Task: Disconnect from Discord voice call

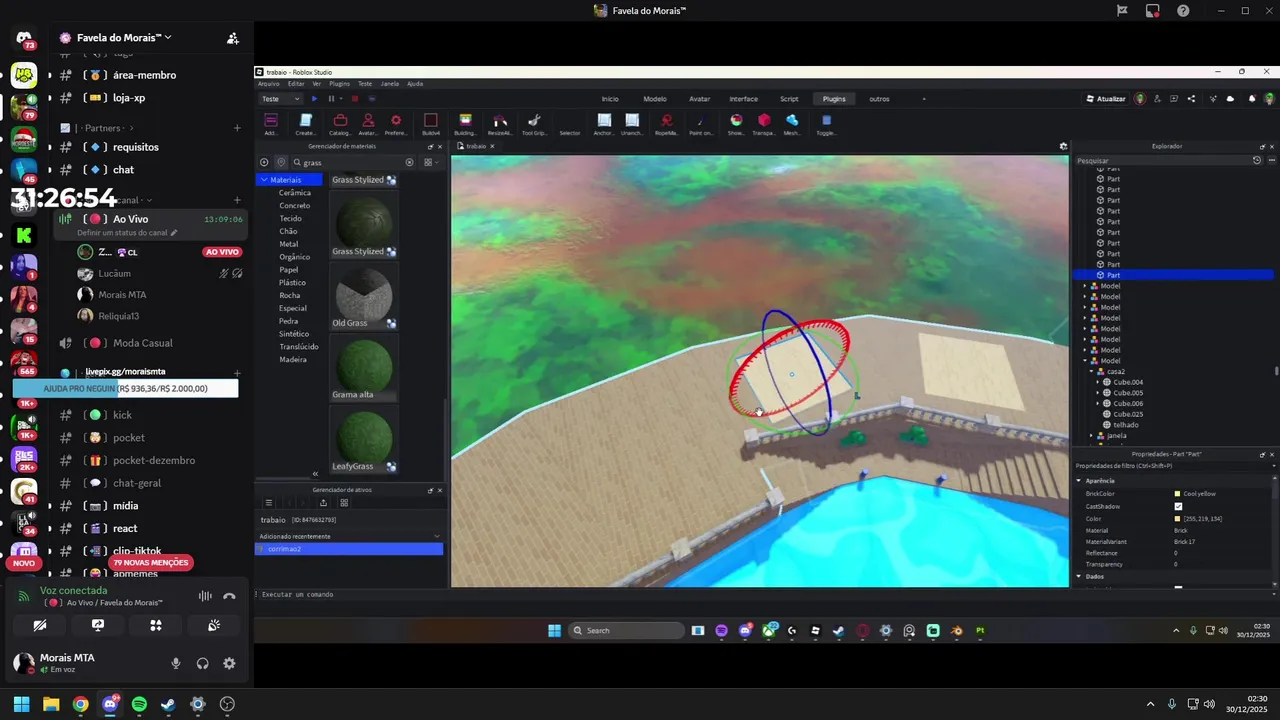Action: (229, 596)
